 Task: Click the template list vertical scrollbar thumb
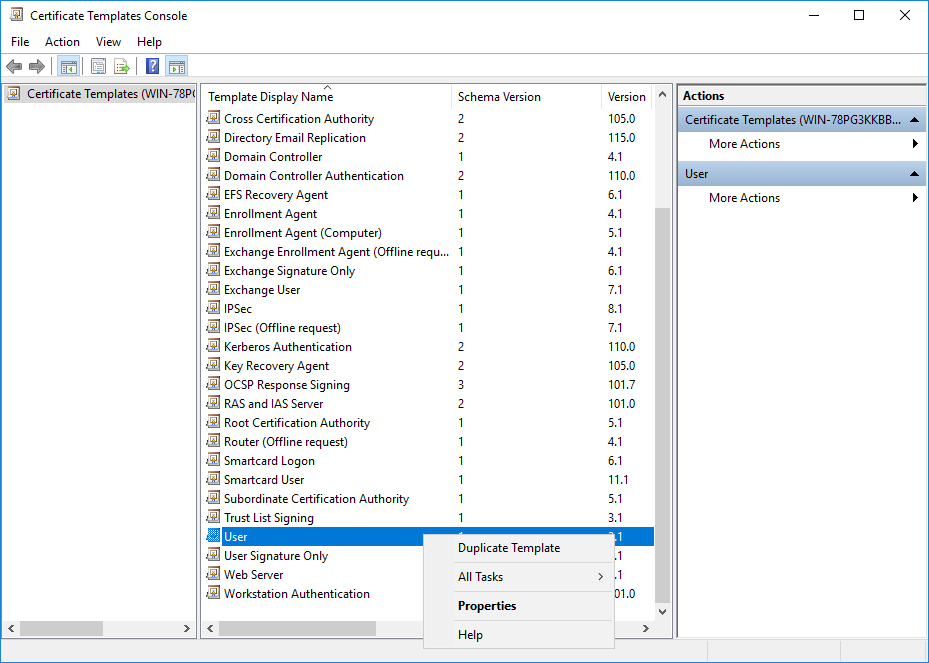(662, 405)
